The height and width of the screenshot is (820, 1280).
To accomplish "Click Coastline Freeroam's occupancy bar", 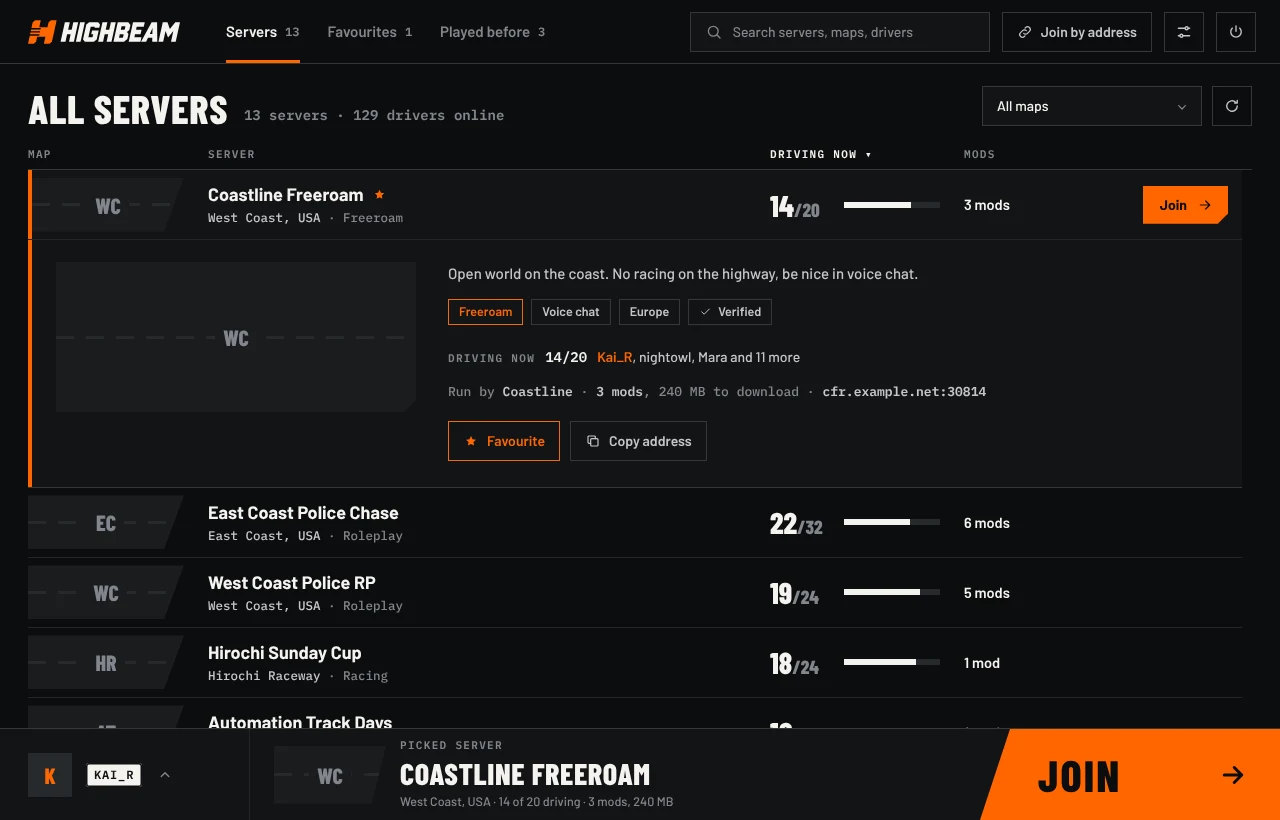I will point(892,205).
